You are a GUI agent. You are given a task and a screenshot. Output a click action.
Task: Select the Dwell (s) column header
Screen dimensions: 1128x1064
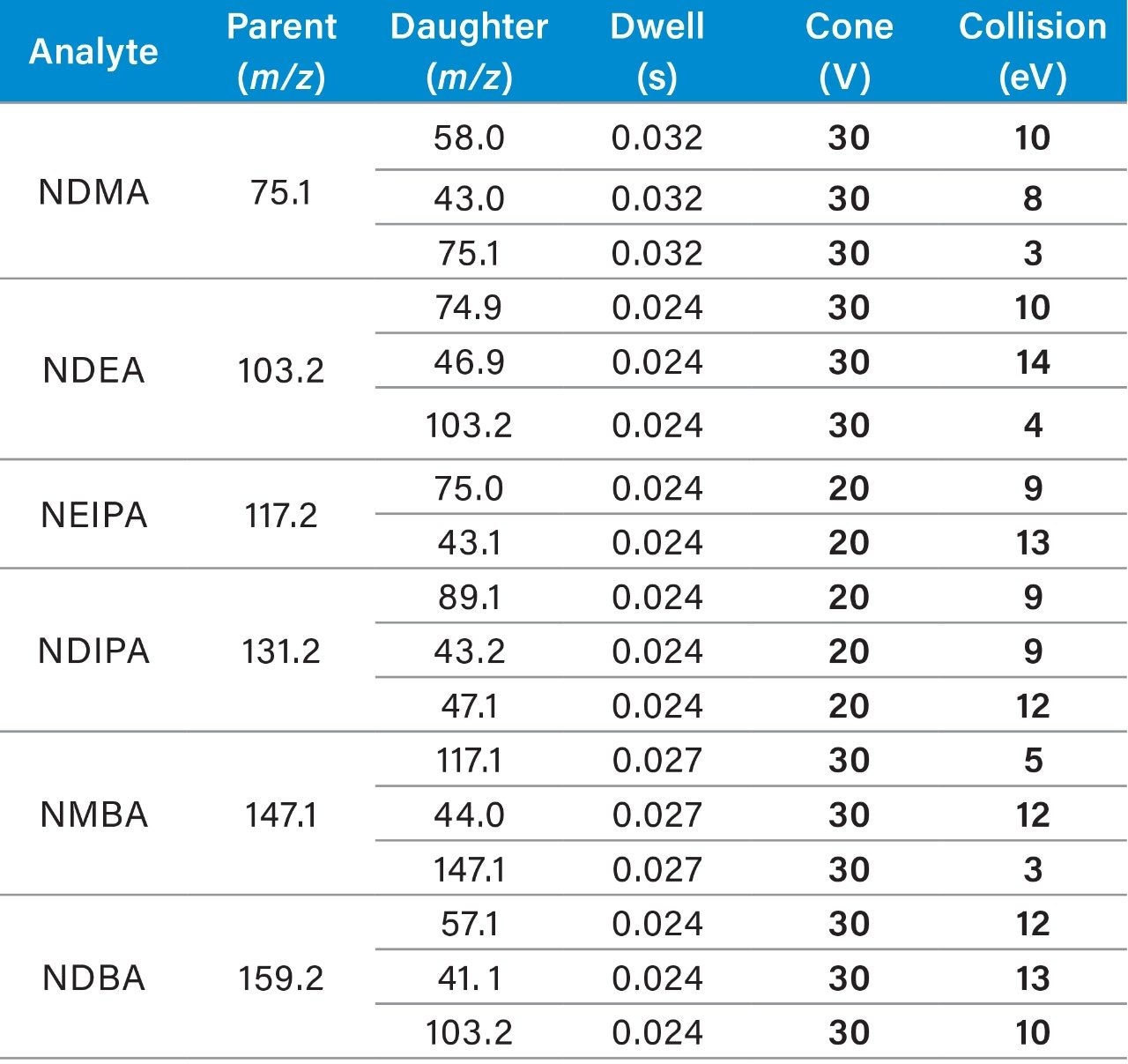click(x=657, y=52)
